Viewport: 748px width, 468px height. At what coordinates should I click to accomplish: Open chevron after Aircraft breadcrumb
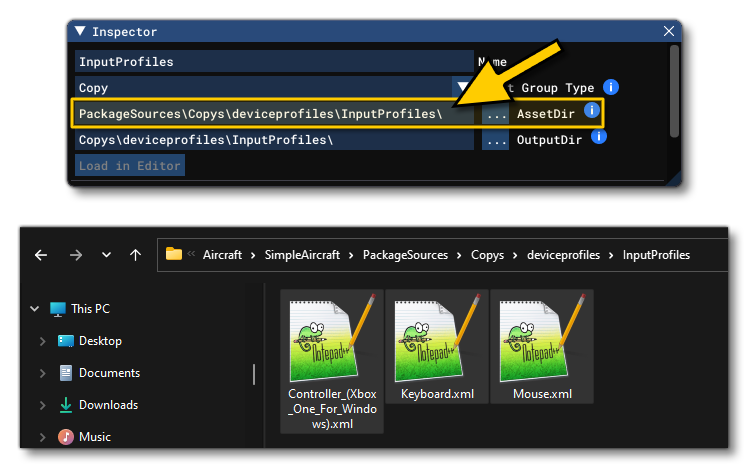coord(253,256)
